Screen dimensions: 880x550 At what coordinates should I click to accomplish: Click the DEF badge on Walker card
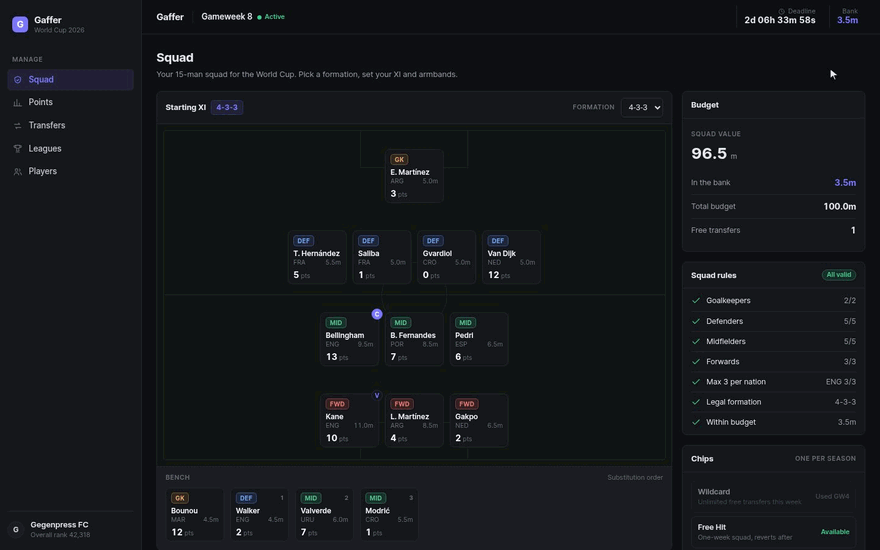pyautogui.click(x=246, y=498)
